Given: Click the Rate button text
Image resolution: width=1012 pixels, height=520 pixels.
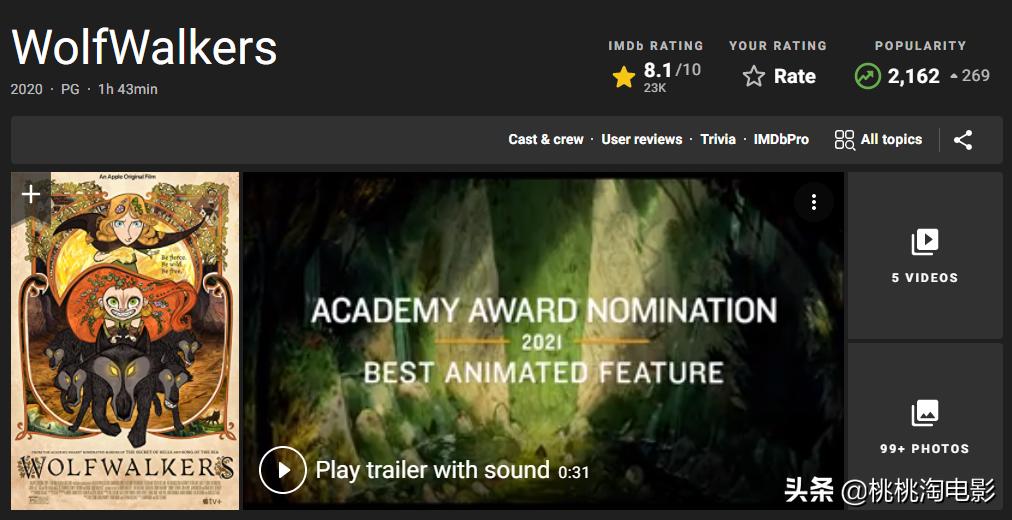Looking at the screenshot, I should (x=794, y=77).
